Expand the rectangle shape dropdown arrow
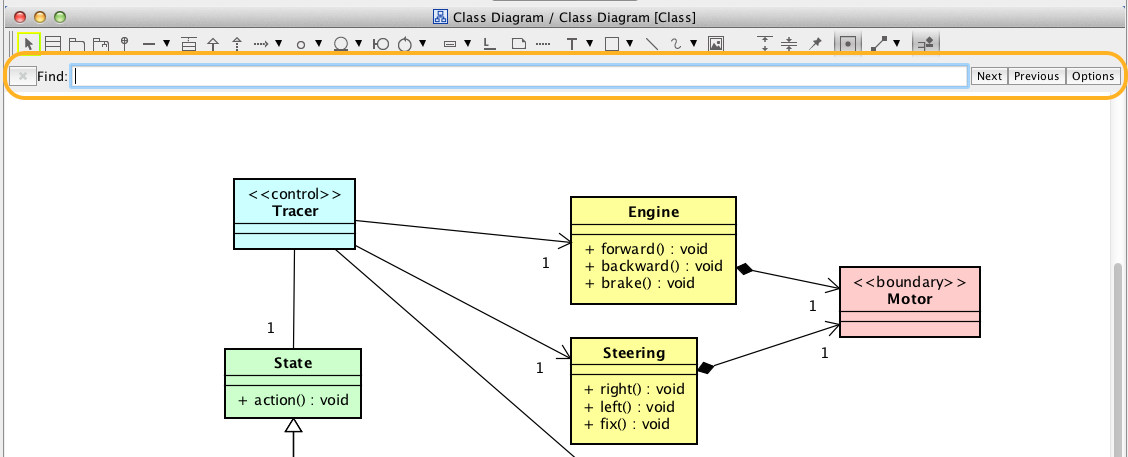 [x=630, y=44]
